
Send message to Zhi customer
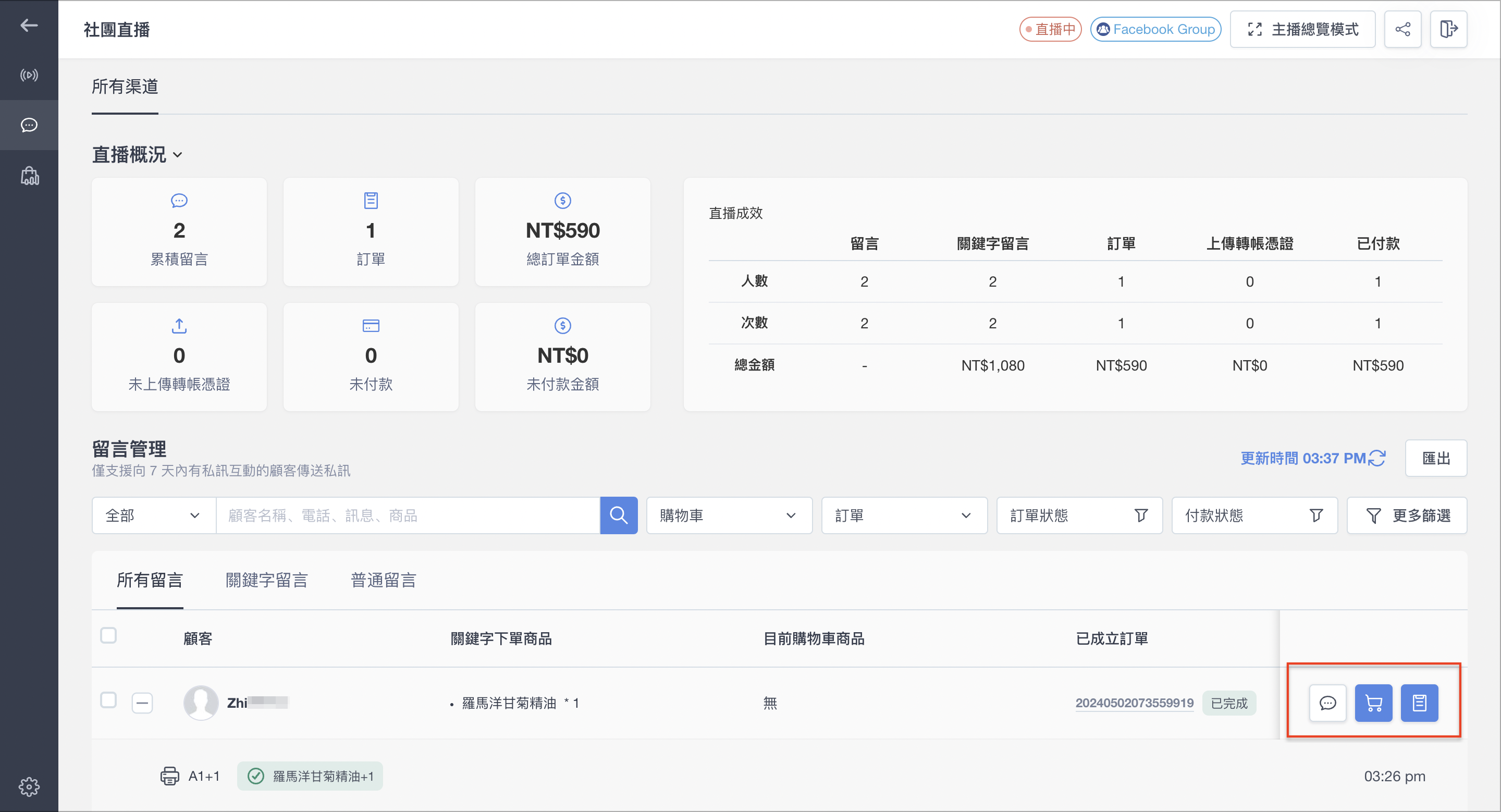click(x=1327, y=703)
